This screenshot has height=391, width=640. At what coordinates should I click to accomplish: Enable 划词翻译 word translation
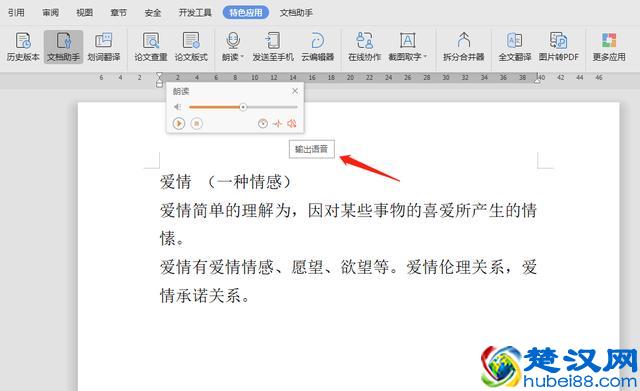point(104,47)
